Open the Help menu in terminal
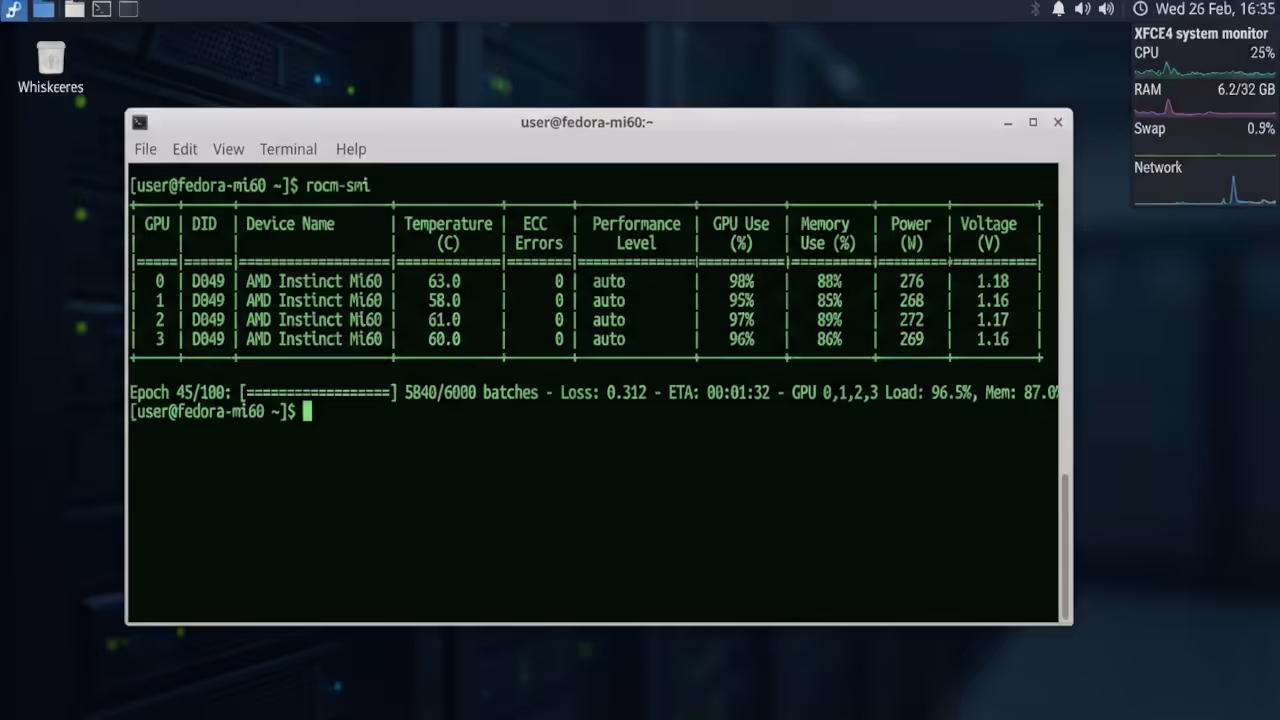Viewport: 1280px width, 720px height. [351, 149]
